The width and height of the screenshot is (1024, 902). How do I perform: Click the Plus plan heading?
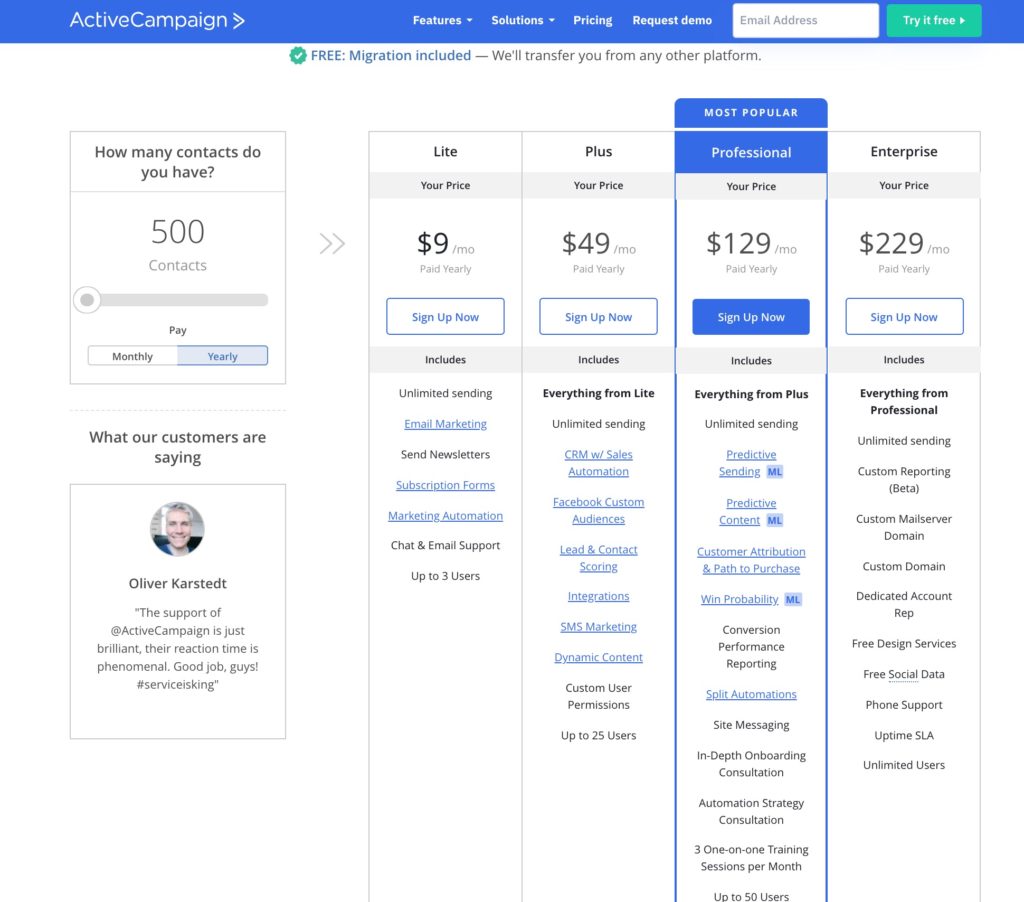click(x=598, y=152)
